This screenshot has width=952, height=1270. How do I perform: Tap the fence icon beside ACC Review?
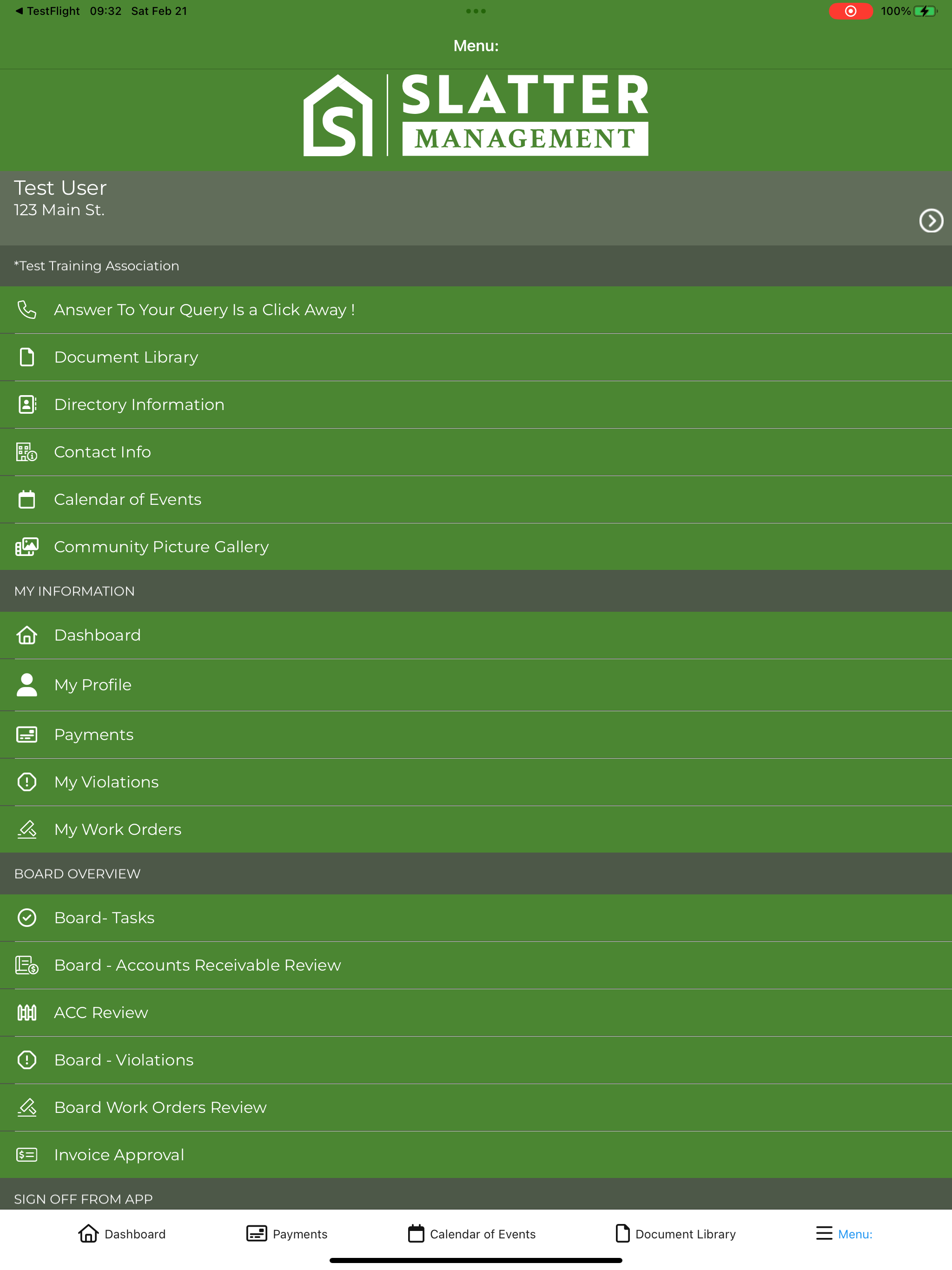[26, 1012]
